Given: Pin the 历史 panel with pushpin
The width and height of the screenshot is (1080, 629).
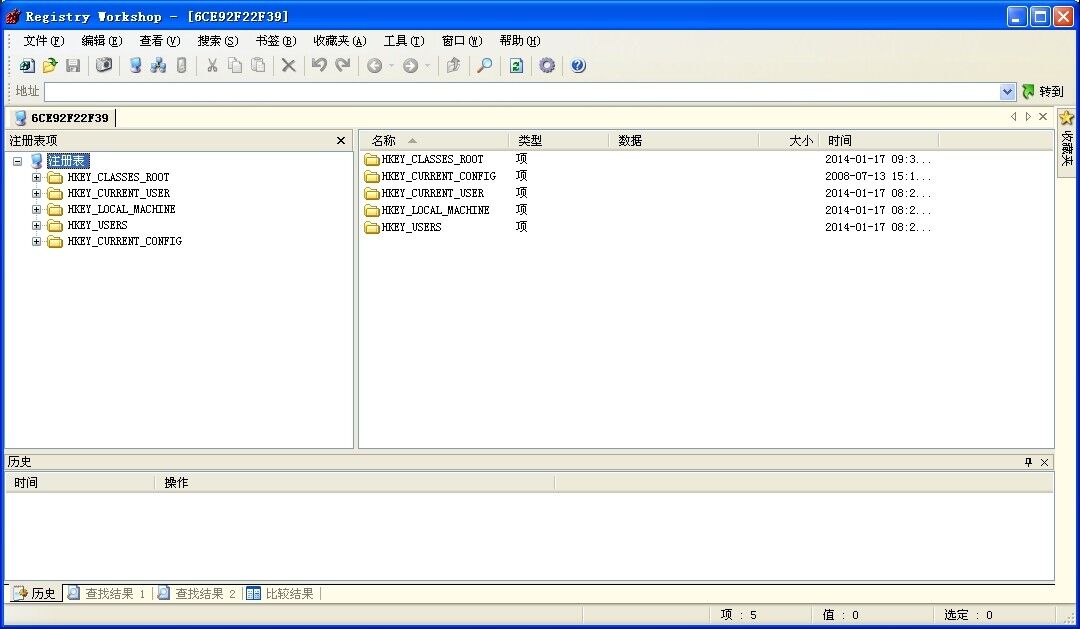Looking at the screenshot, I should 1028,462.
